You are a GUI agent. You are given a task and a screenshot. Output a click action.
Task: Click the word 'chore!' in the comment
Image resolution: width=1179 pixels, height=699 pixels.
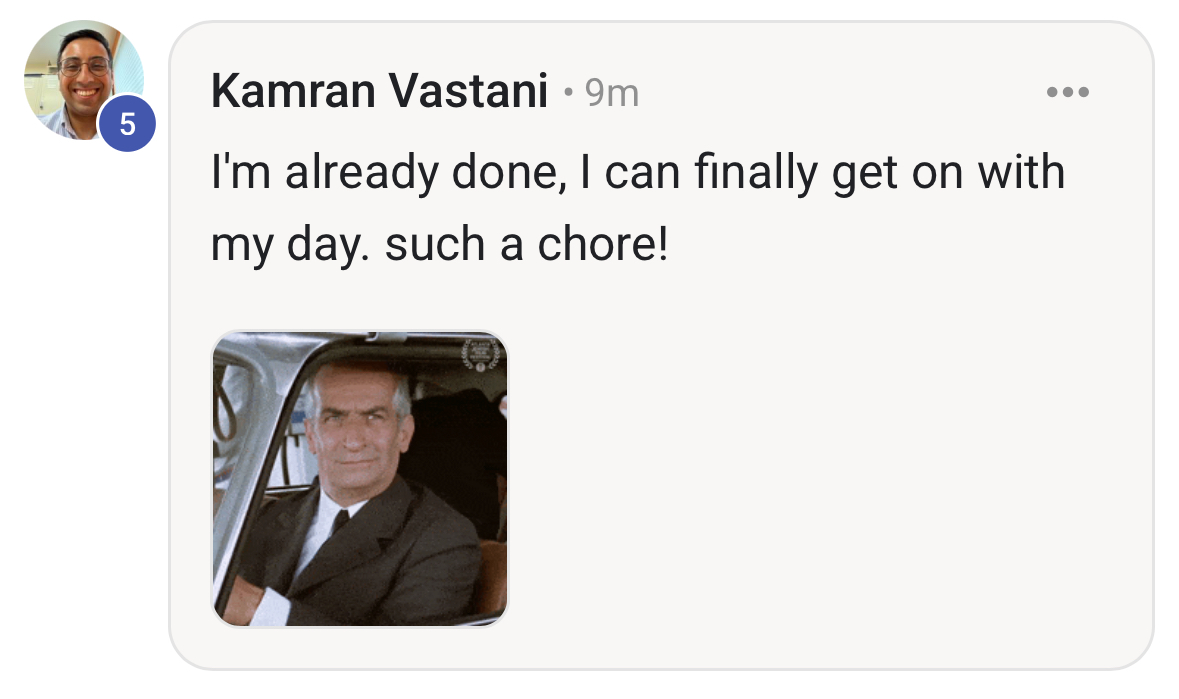point(603,244)
